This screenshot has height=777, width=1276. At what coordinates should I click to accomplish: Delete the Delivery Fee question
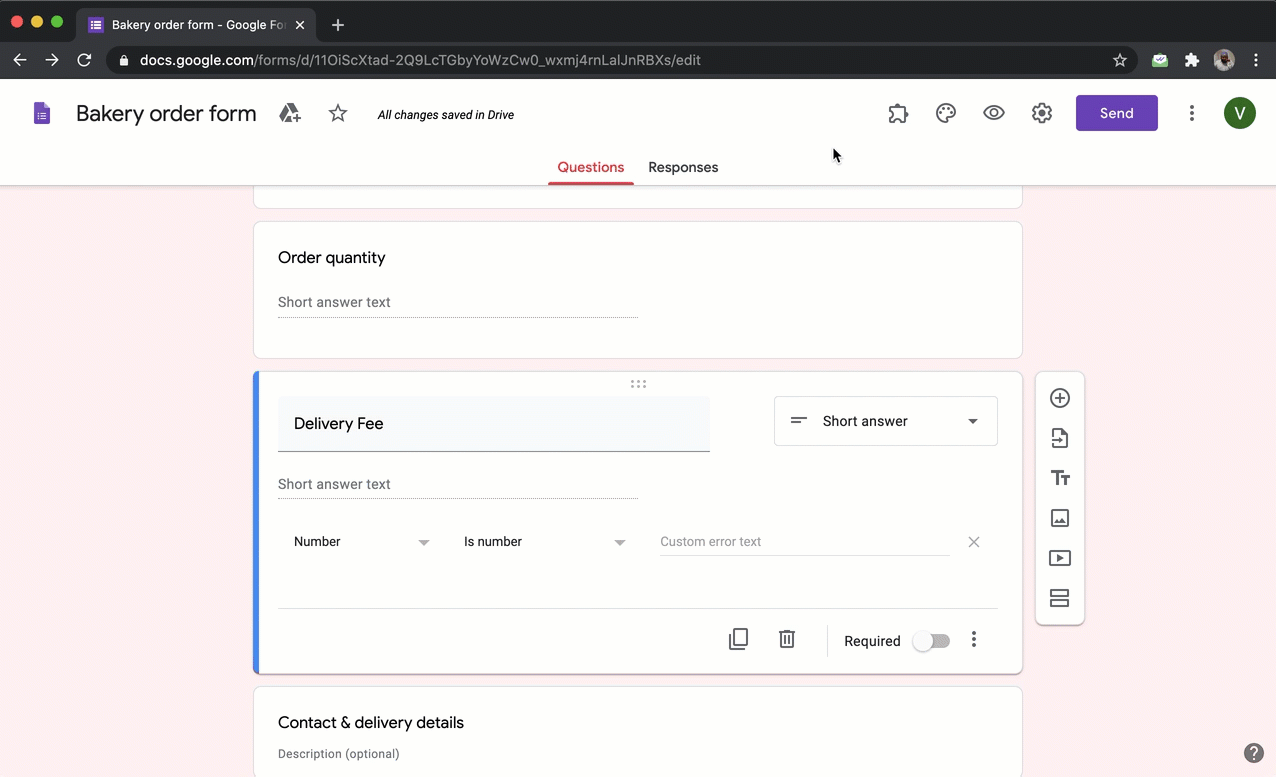[786, 639]
